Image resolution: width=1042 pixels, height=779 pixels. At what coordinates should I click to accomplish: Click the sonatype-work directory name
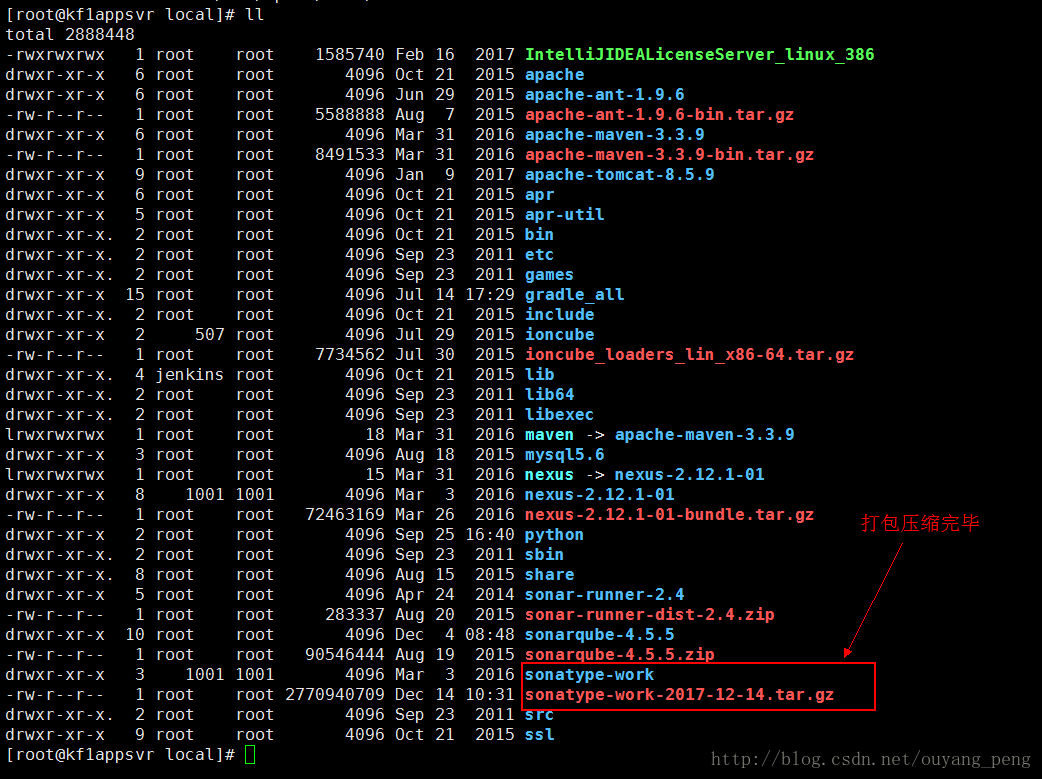click(589, 675)
